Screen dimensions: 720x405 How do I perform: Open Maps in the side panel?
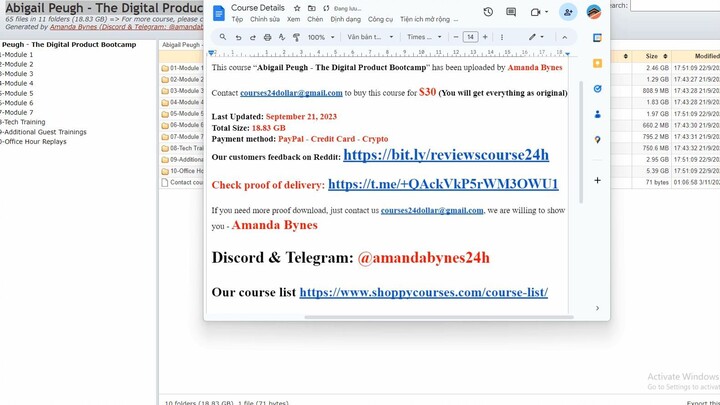coord(597,140)
